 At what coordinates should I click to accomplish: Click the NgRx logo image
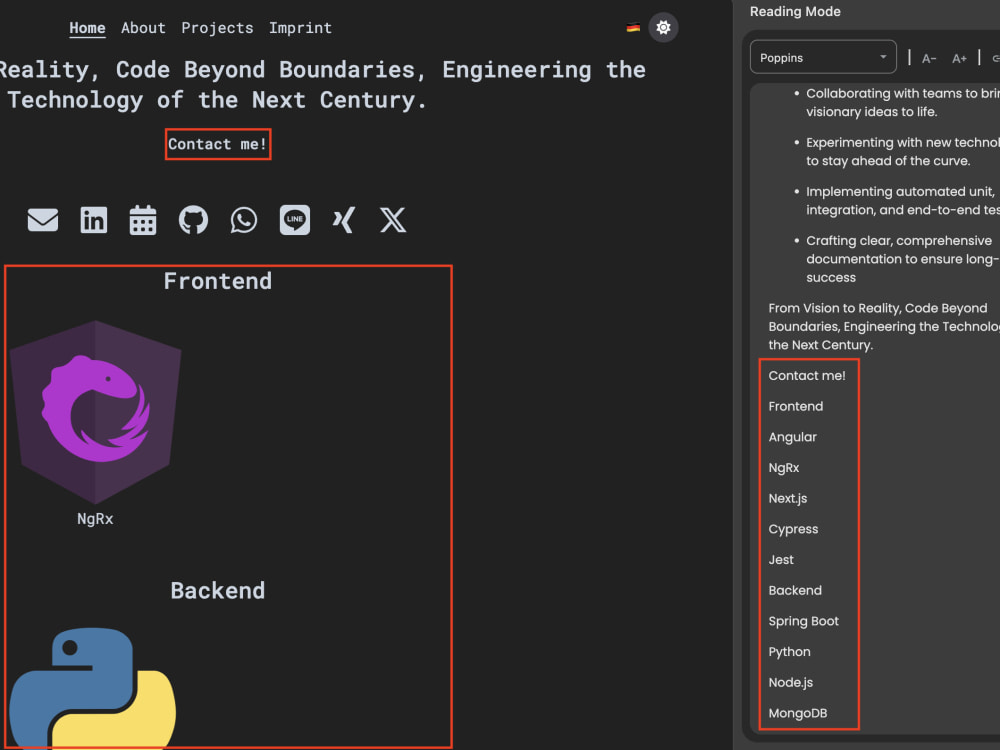pyautogui.click(x=96, y=412)
